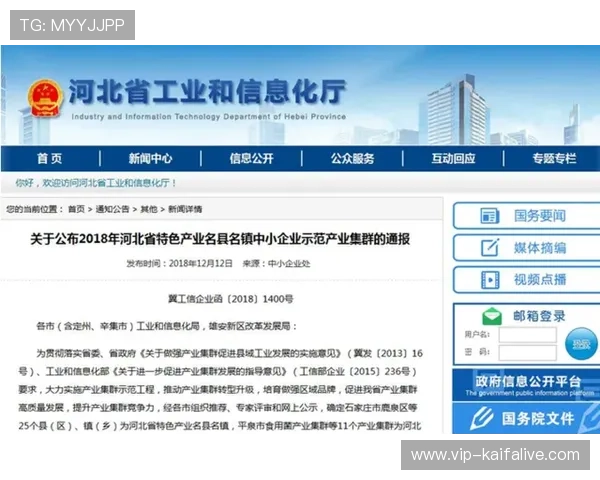Image resolution: width=600 pixels, height=480 pixels.
Task: Open the 国务要闻 newspaper icon
Action: pyautogui.click(x=490, y=216)
